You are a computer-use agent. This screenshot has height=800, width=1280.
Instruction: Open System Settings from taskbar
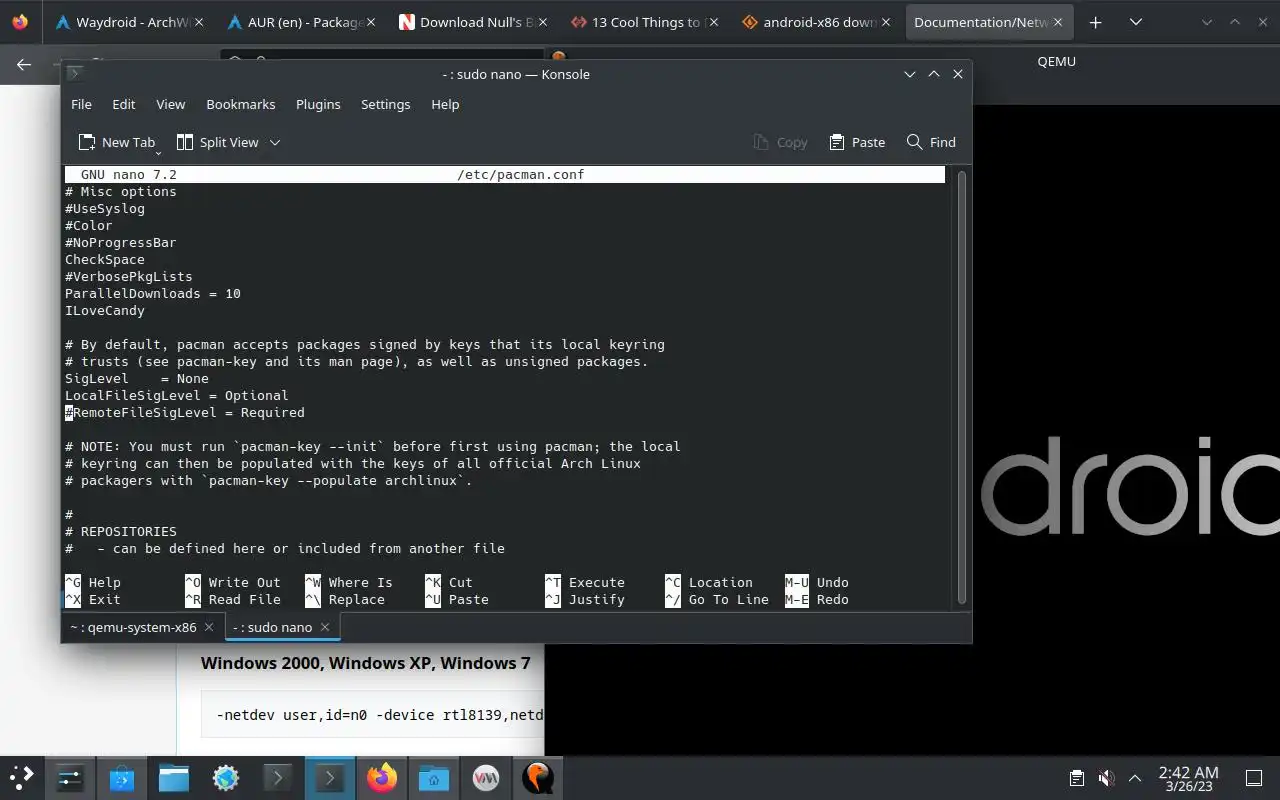[x=70, y=778]
